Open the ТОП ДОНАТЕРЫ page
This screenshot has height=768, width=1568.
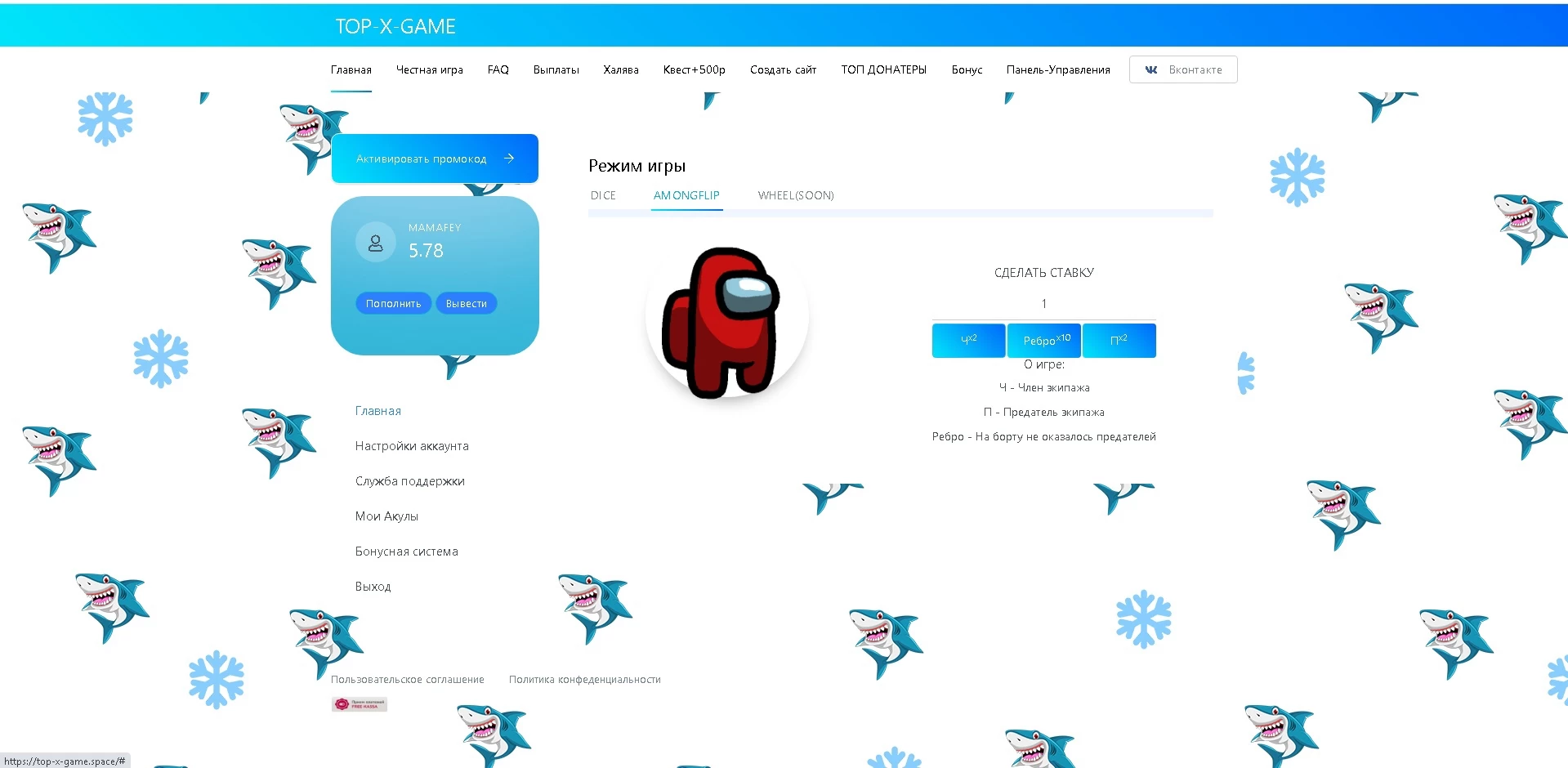coord(884,69)
